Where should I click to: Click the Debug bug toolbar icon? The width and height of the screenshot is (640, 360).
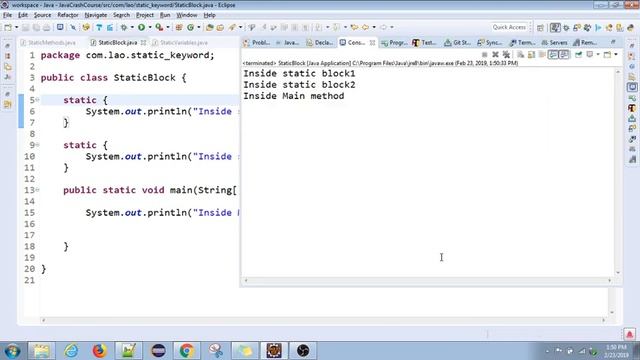coord(124,27)
